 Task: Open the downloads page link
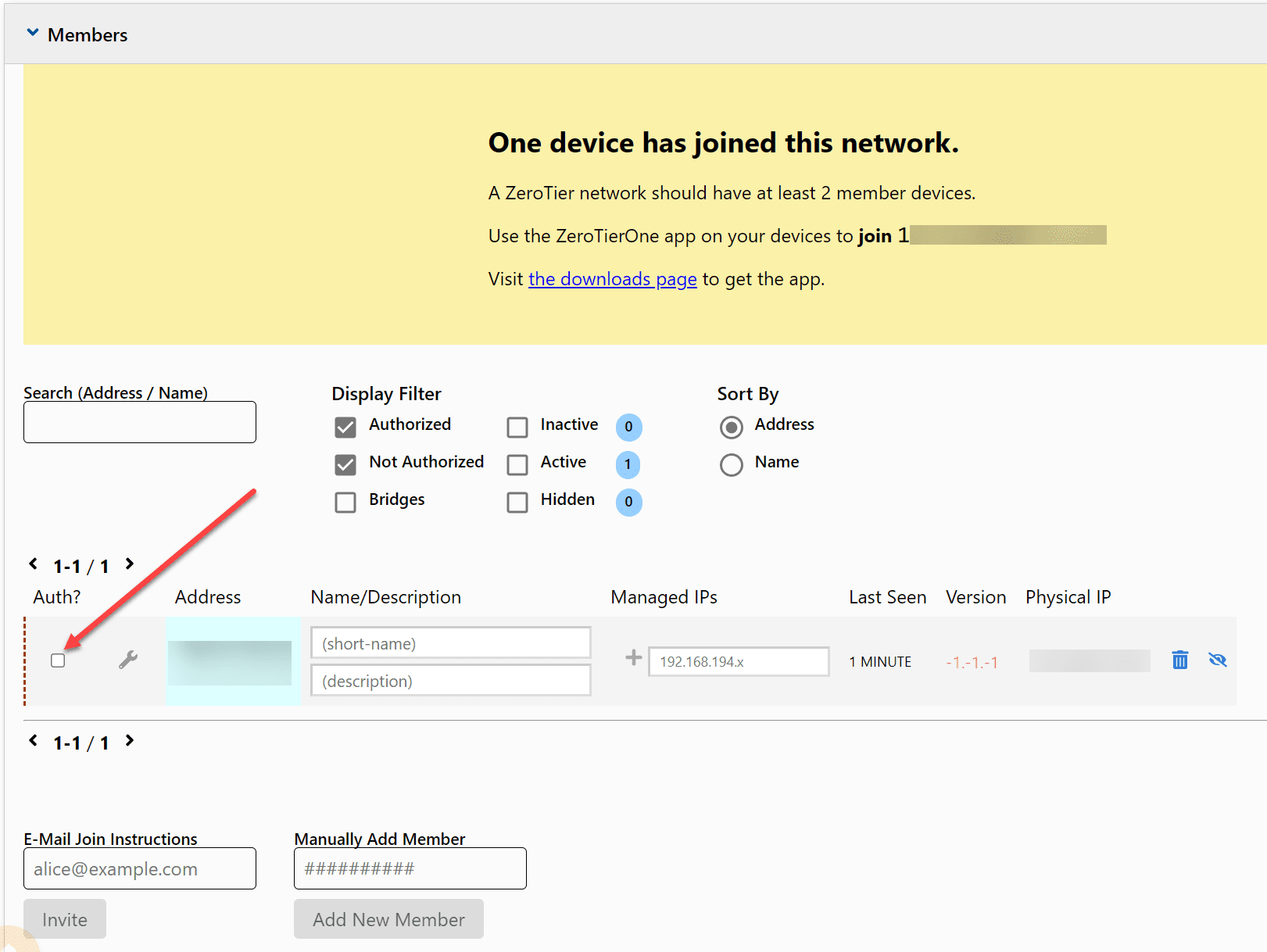[612, 279]
